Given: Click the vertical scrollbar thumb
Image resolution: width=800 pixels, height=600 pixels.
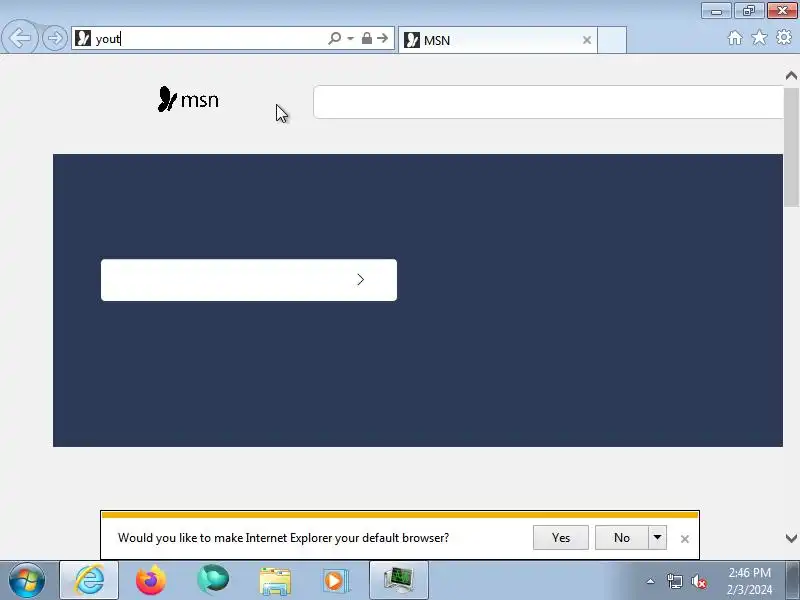Looking at the screenshot, I should [x=791, y=147].
